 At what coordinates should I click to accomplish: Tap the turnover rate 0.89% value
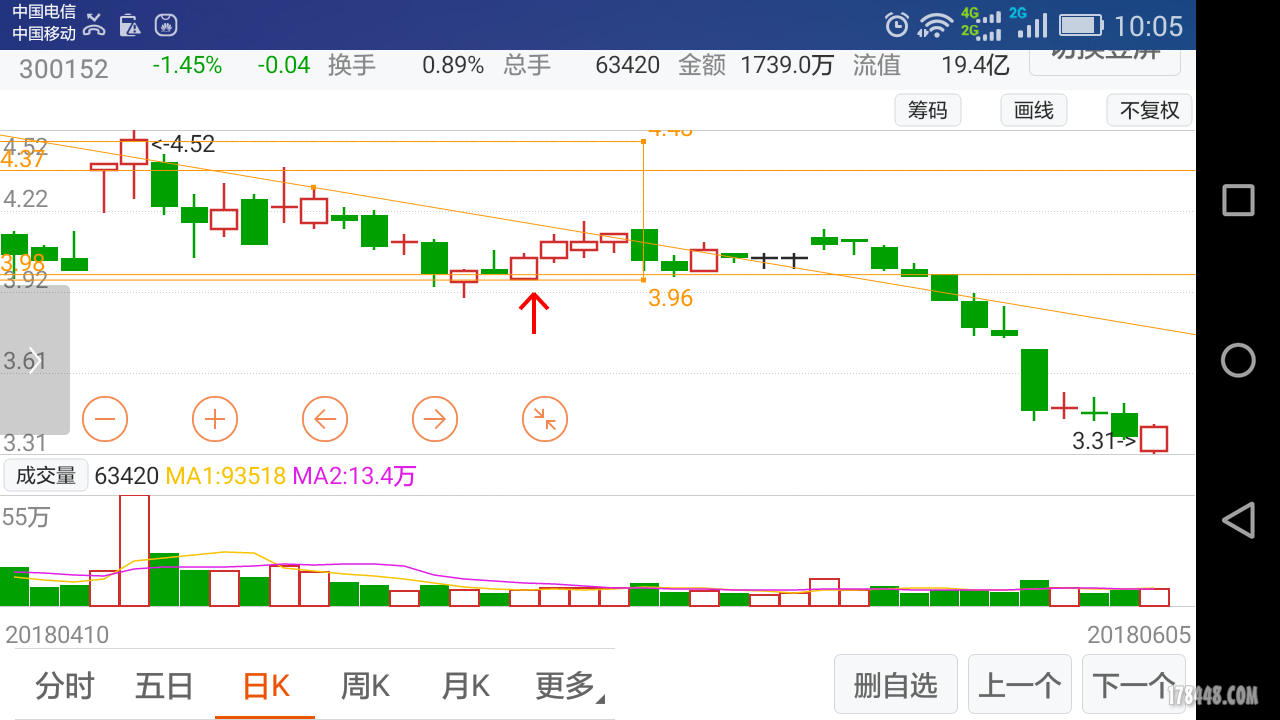453,66
